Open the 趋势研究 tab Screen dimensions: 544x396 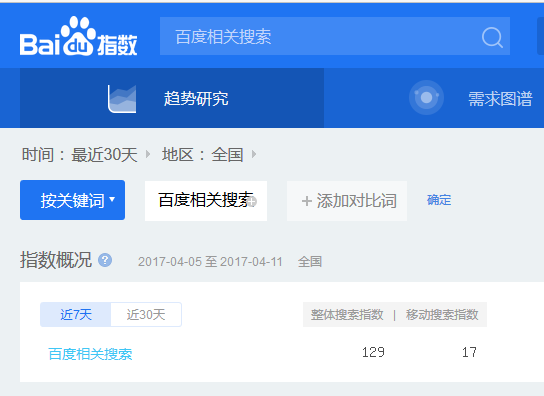click(x=172, y=98)
